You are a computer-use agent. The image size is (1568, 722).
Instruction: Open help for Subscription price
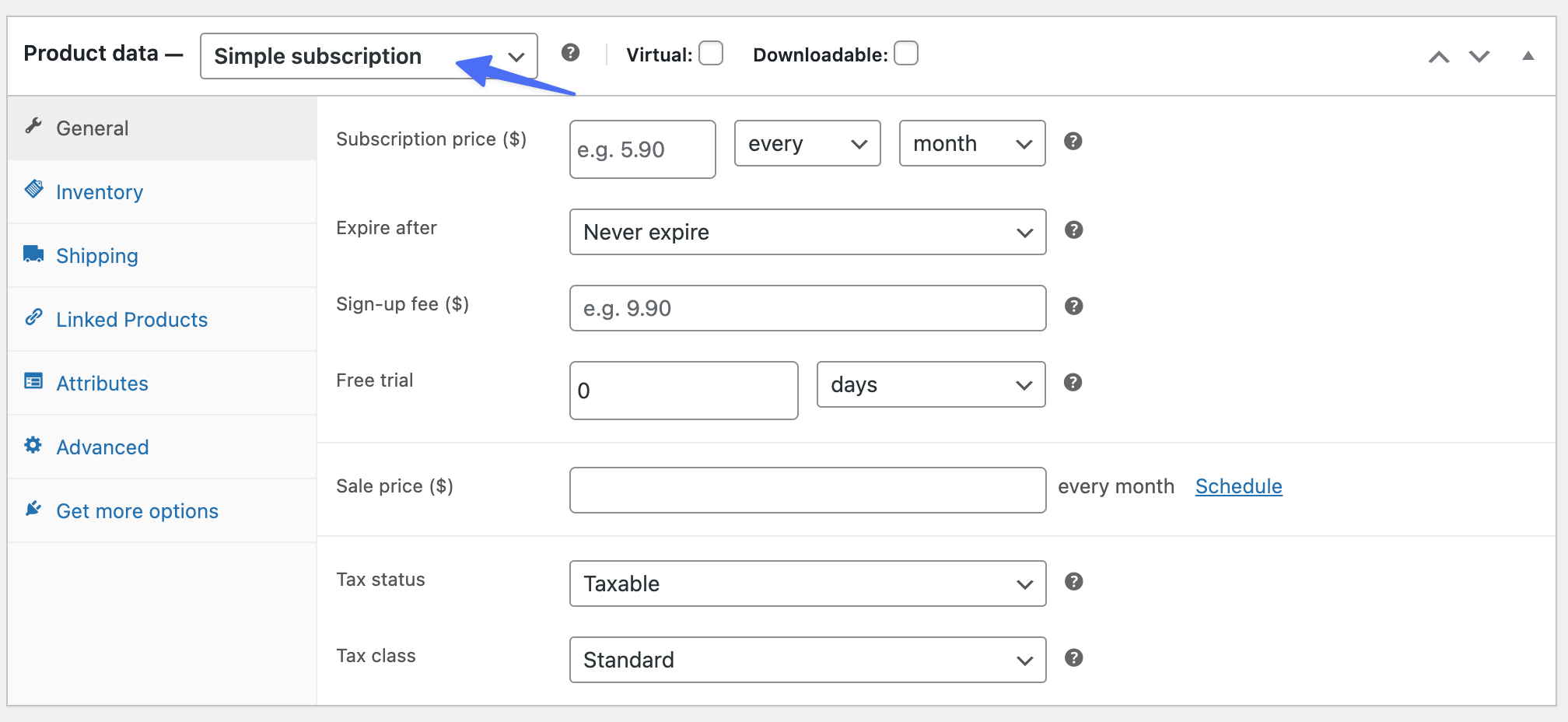(1074, 142)
